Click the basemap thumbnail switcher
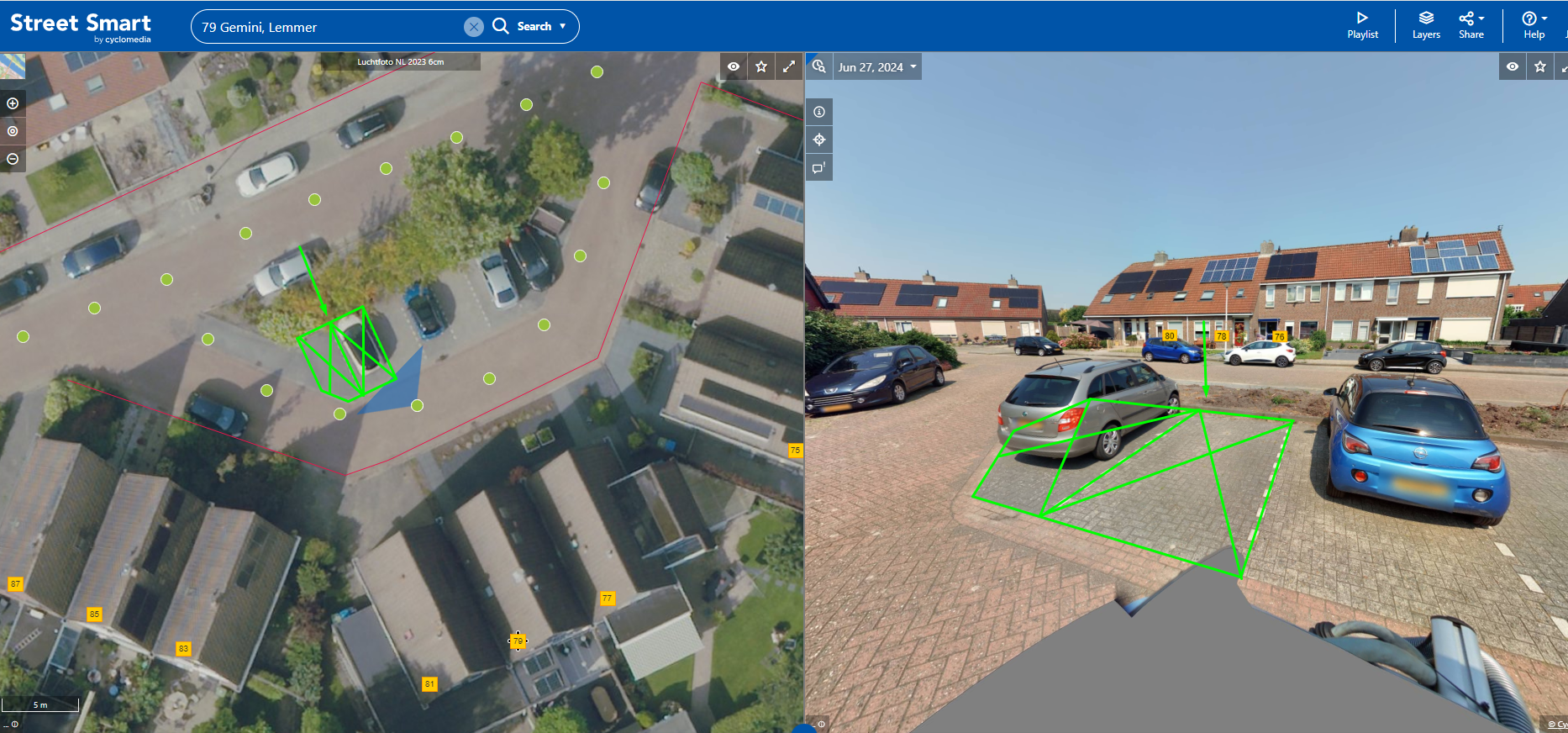1568x733 pixels. tap(13, 66)
